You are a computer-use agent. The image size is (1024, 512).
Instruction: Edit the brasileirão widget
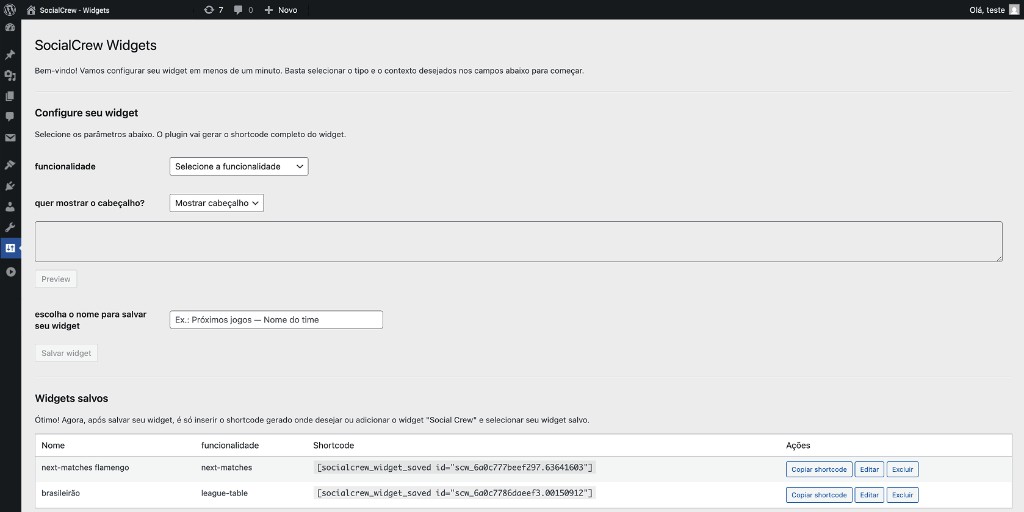[869, 495]
